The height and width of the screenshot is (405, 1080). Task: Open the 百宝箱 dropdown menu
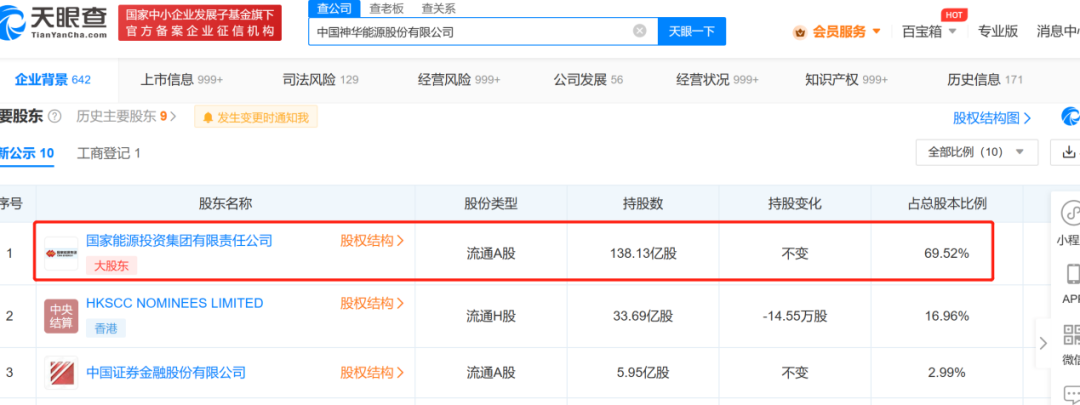point(929,31)
